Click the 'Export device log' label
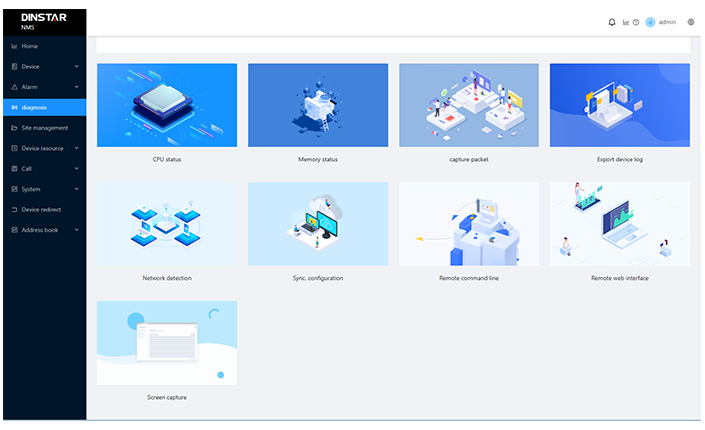 [x=620, y=159]
